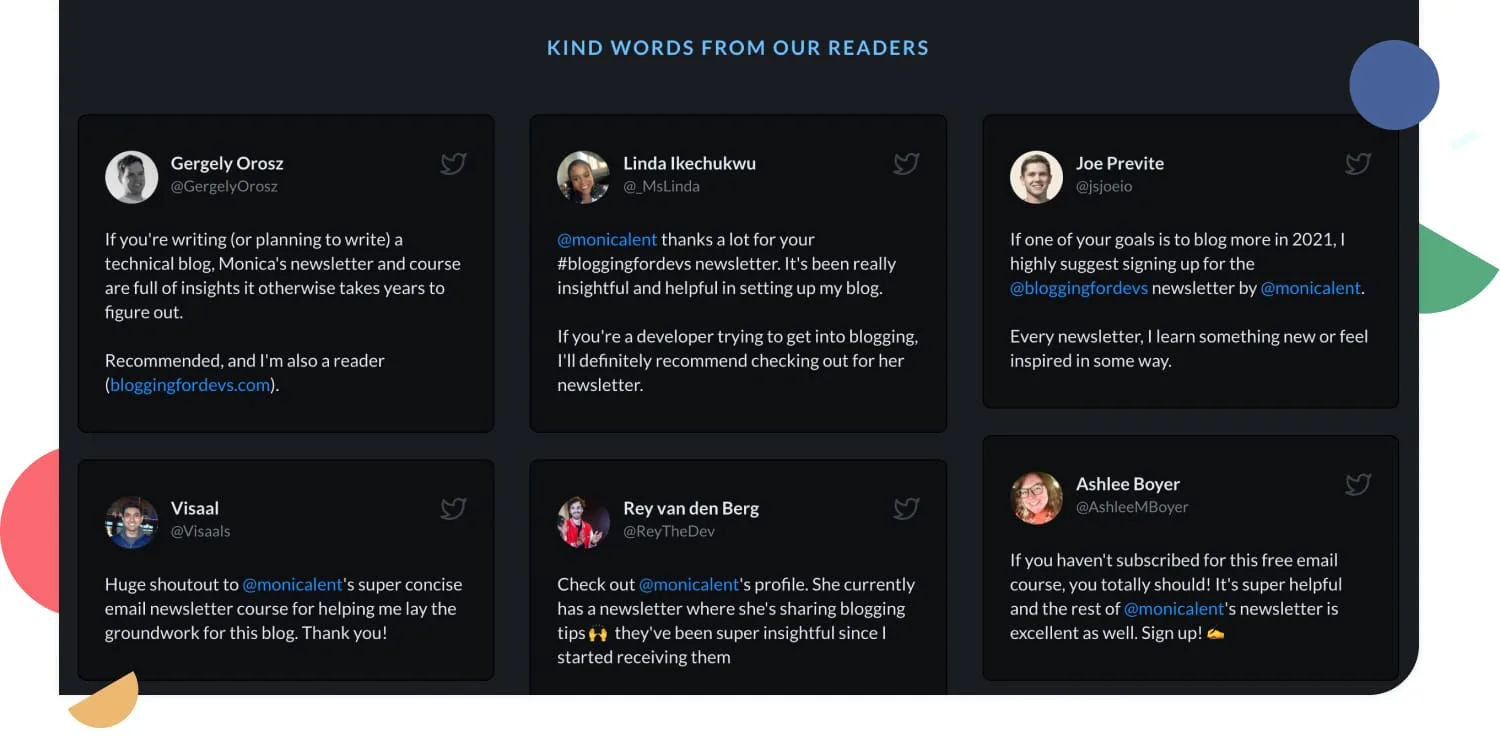
Task: Open the @bloggingfordevs link in Joe's testimonial
Action: [x=1079, y=287]
